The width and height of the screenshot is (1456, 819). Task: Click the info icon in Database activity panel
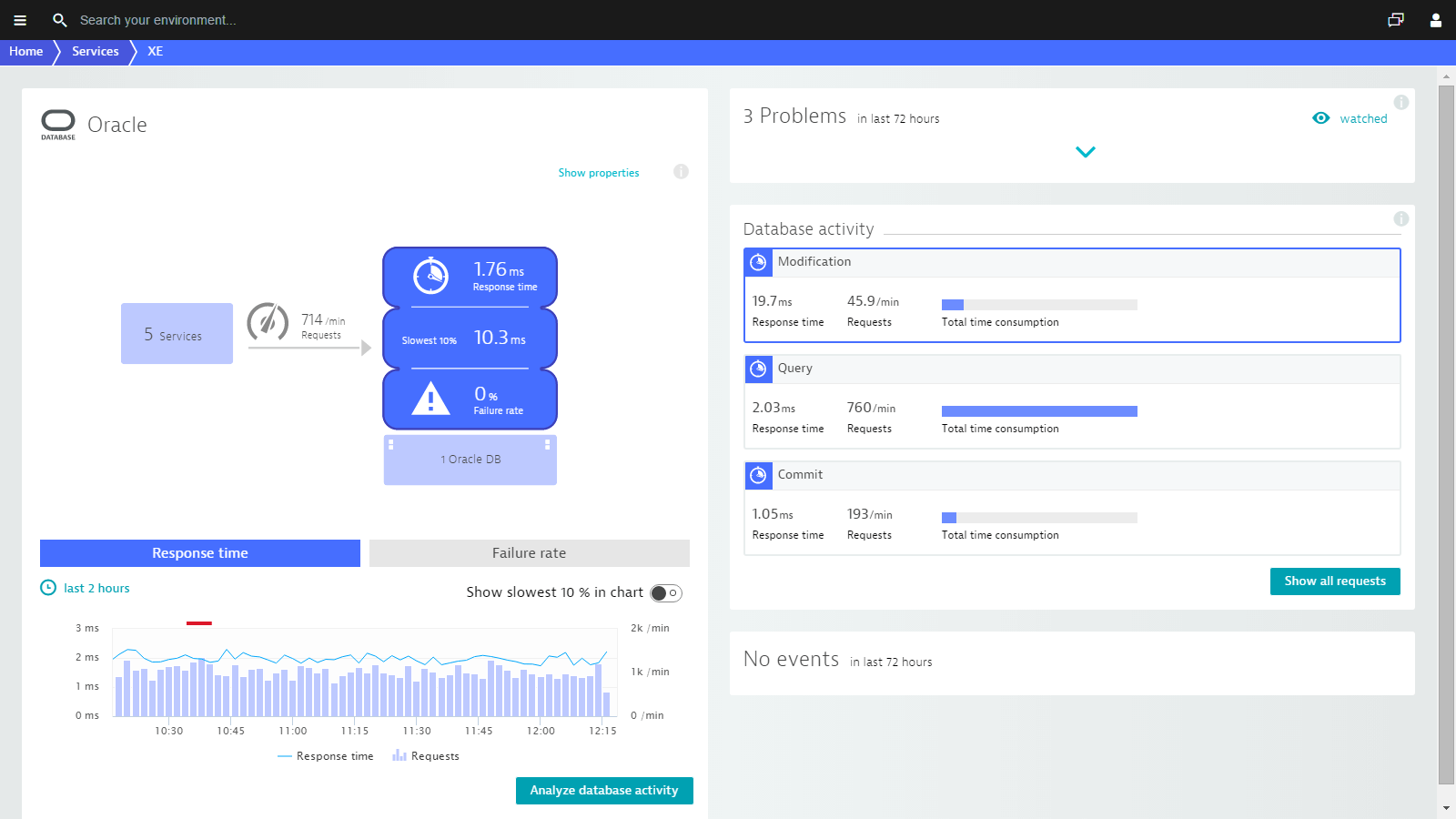click(x=1401, y=219)
